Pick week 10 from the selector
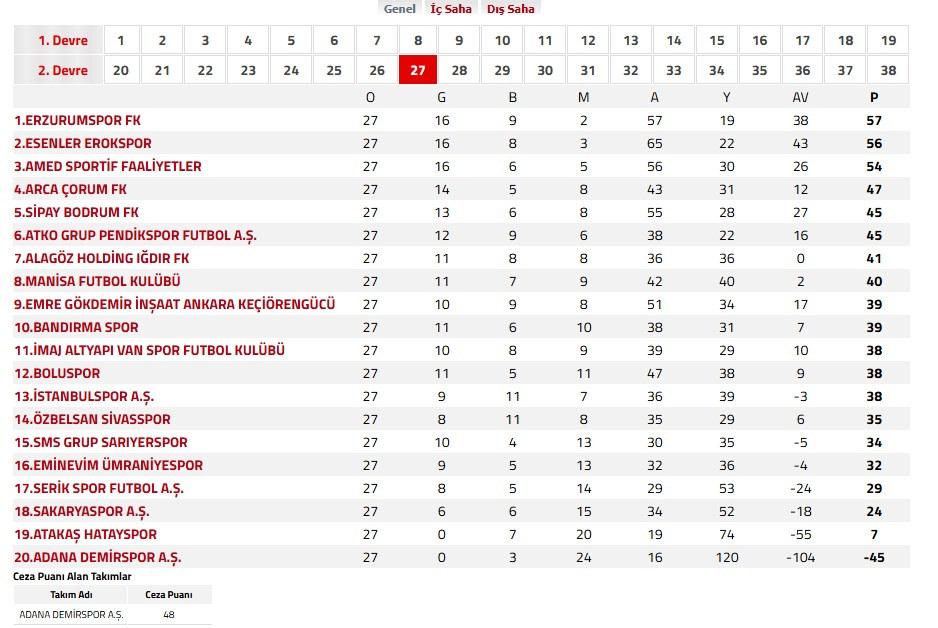This screenshot has height=628, width=938. point(502,41)
